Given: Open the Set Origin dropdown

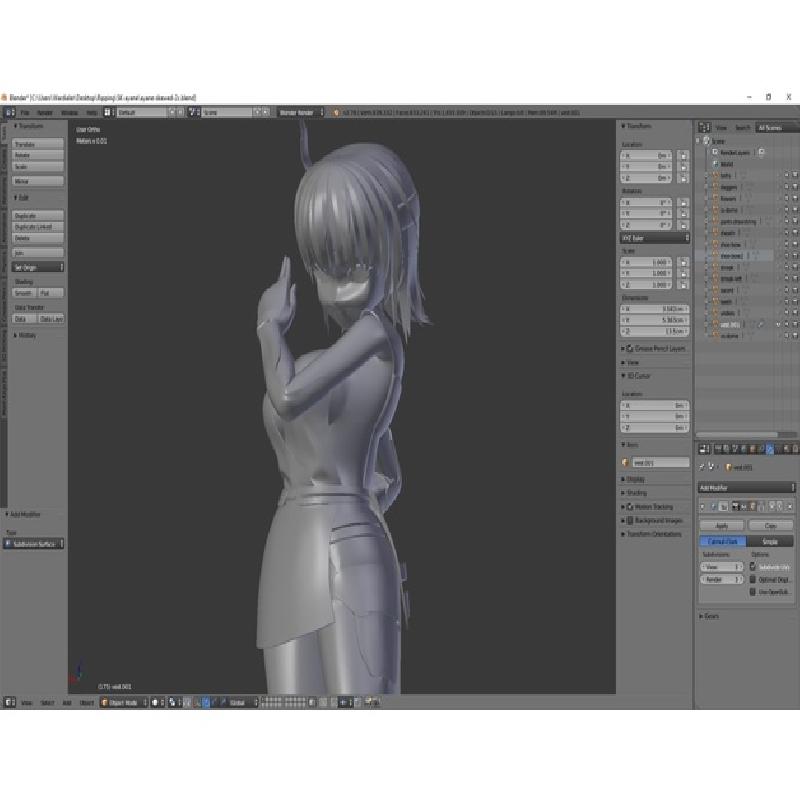Looking at the screenshot, I should [x=38, y=267].
